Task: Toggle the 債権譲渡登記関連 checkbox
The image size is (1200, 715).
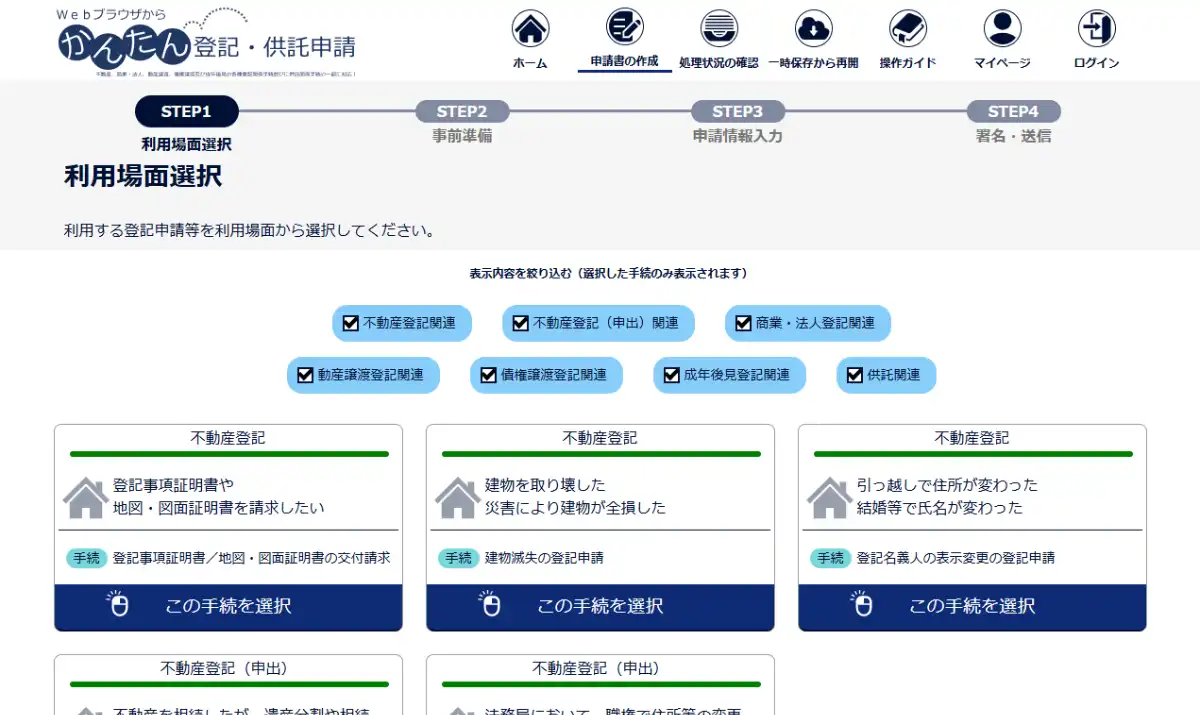Action: point(488,375)
